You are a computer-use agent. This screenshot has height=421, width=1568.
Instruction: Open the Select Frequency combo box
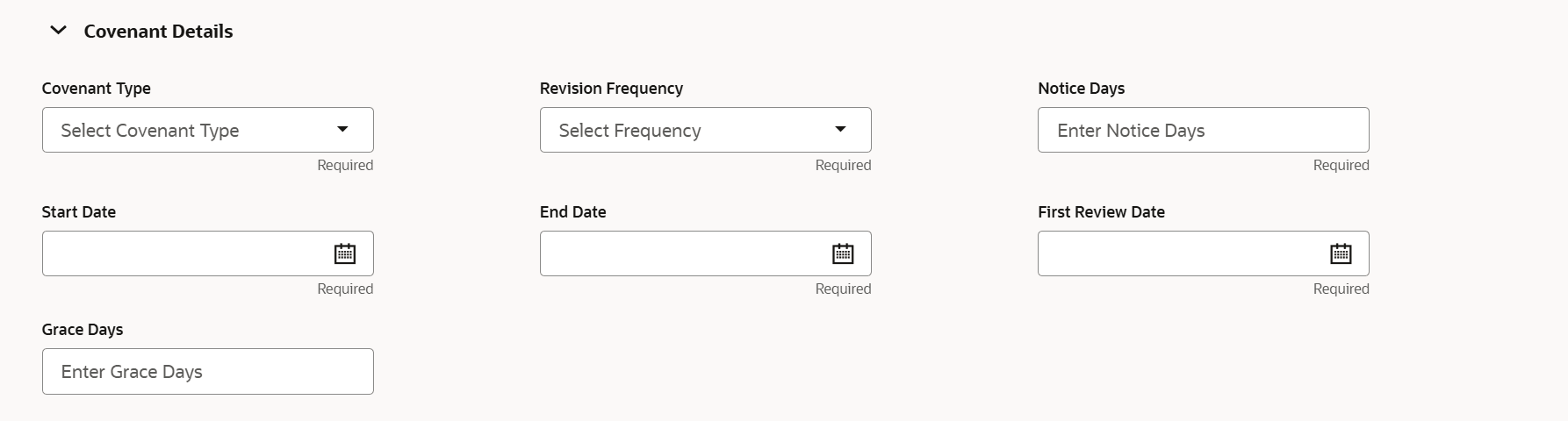[685, 131]
